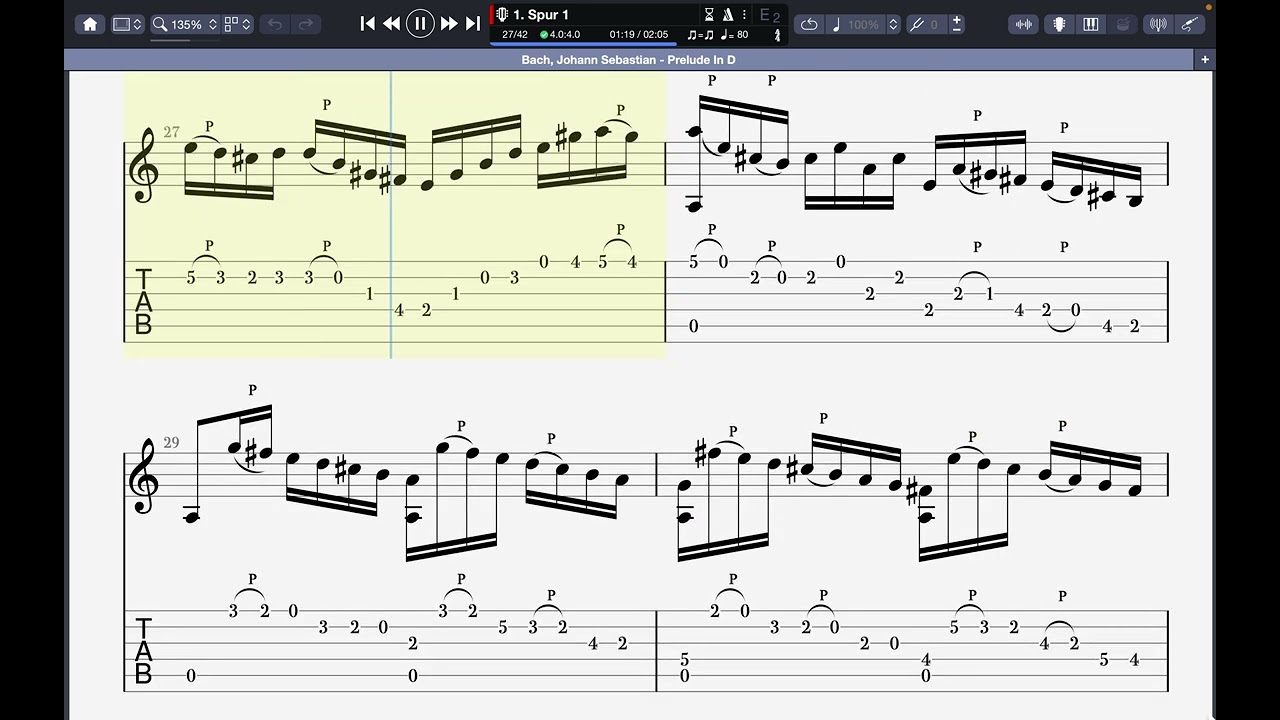
Task: Click the treble clef in bar 27
Action: tap(144, 166)
